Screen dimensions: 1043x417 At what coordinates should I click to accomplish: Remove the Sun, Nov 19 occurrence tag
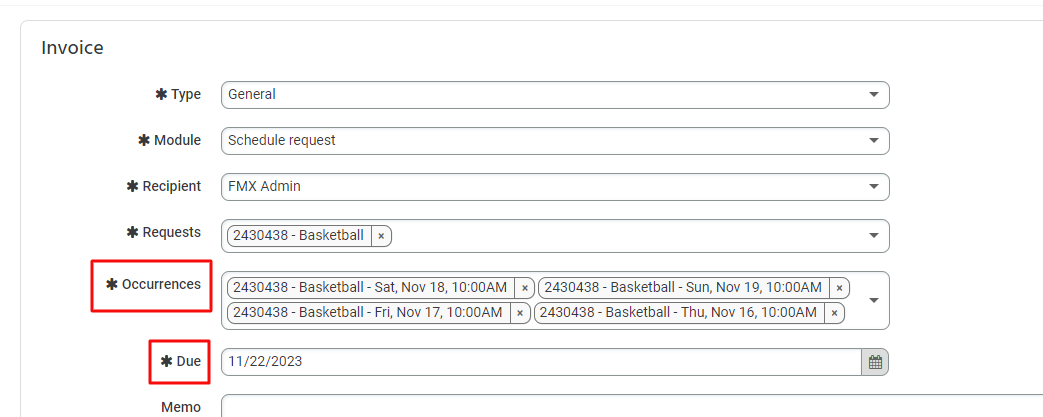coord(839,288)
